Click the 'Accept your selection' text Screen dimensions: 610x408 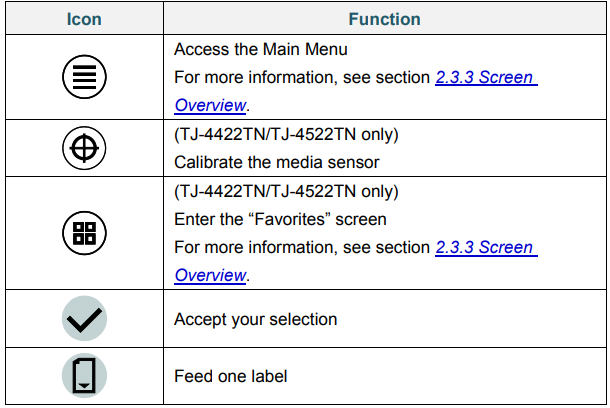(x=255, y=319)
